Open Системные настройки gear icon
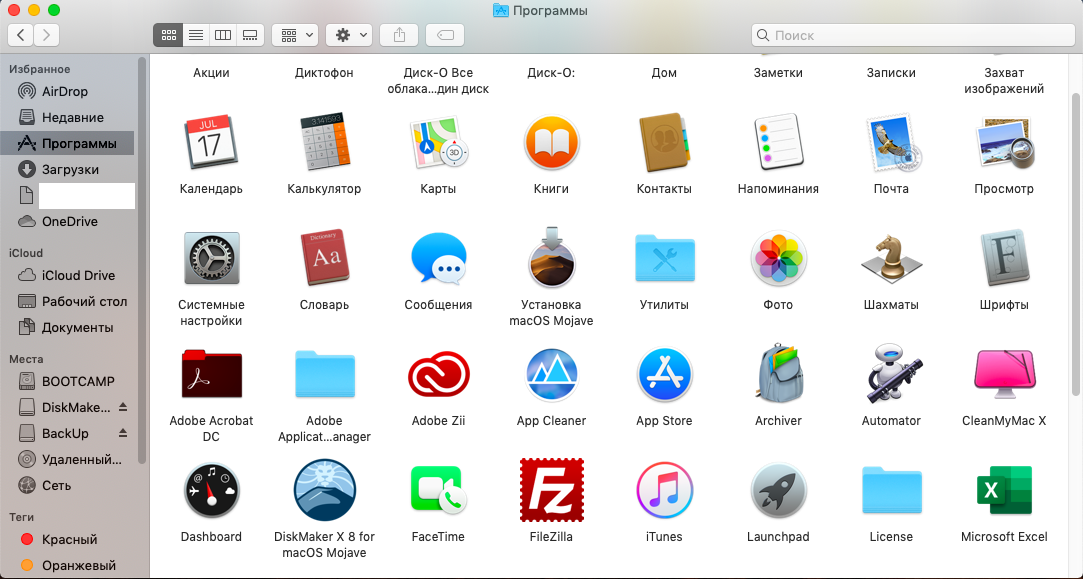The width and height of the screenshot is (1083, 579). (x=211, y=259)
